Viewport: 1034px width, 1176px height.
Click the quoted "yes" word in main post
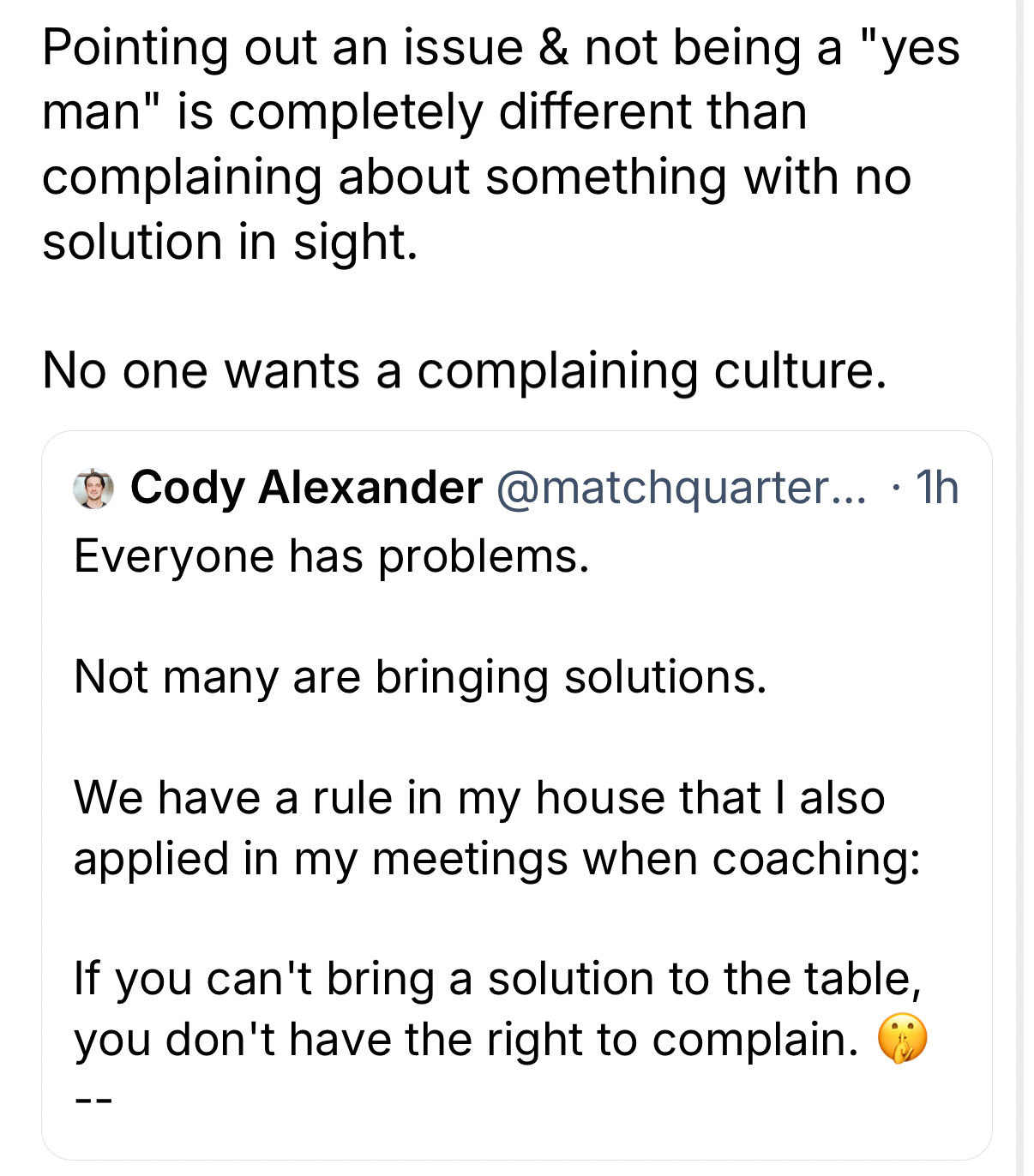point(911,47)
